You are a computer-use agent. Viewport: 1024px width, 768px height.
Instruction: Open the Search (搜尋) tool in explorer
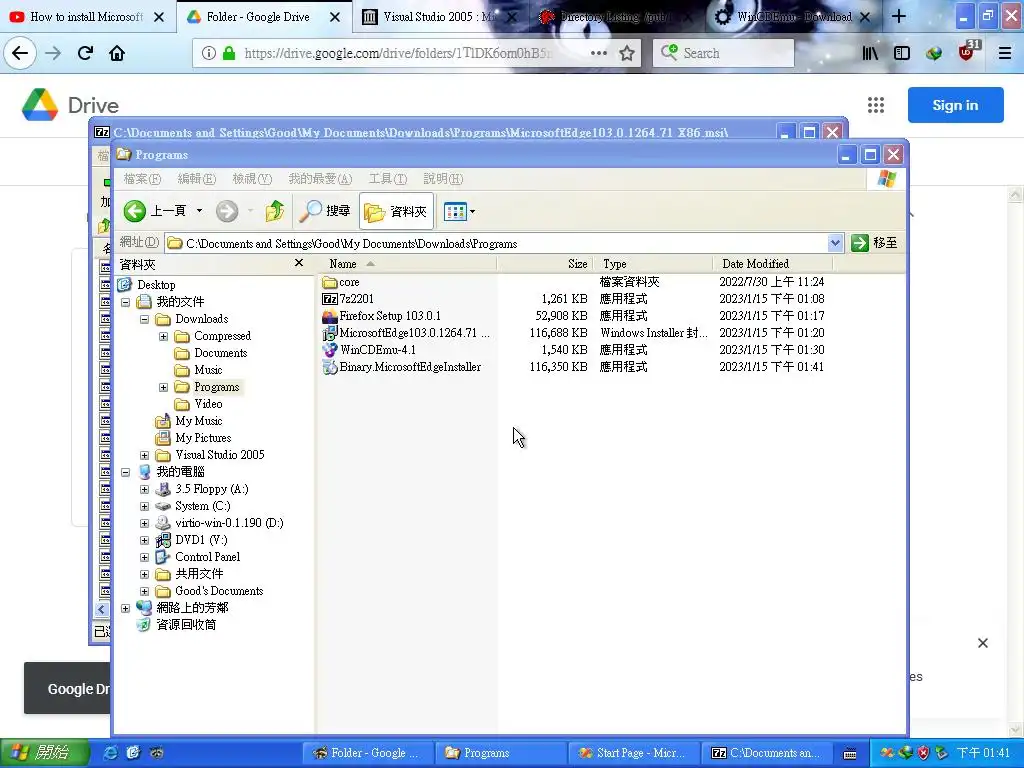325,211
